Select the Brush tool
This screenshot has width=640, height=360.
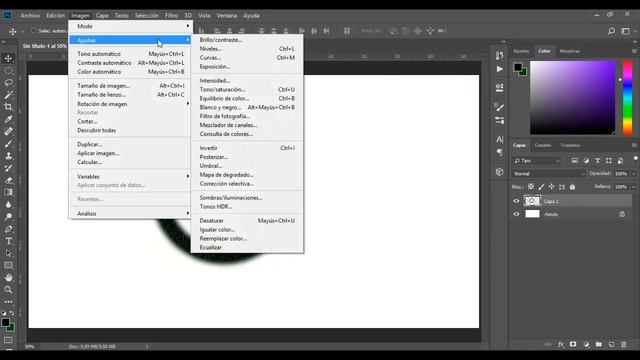tap(8, 144)
